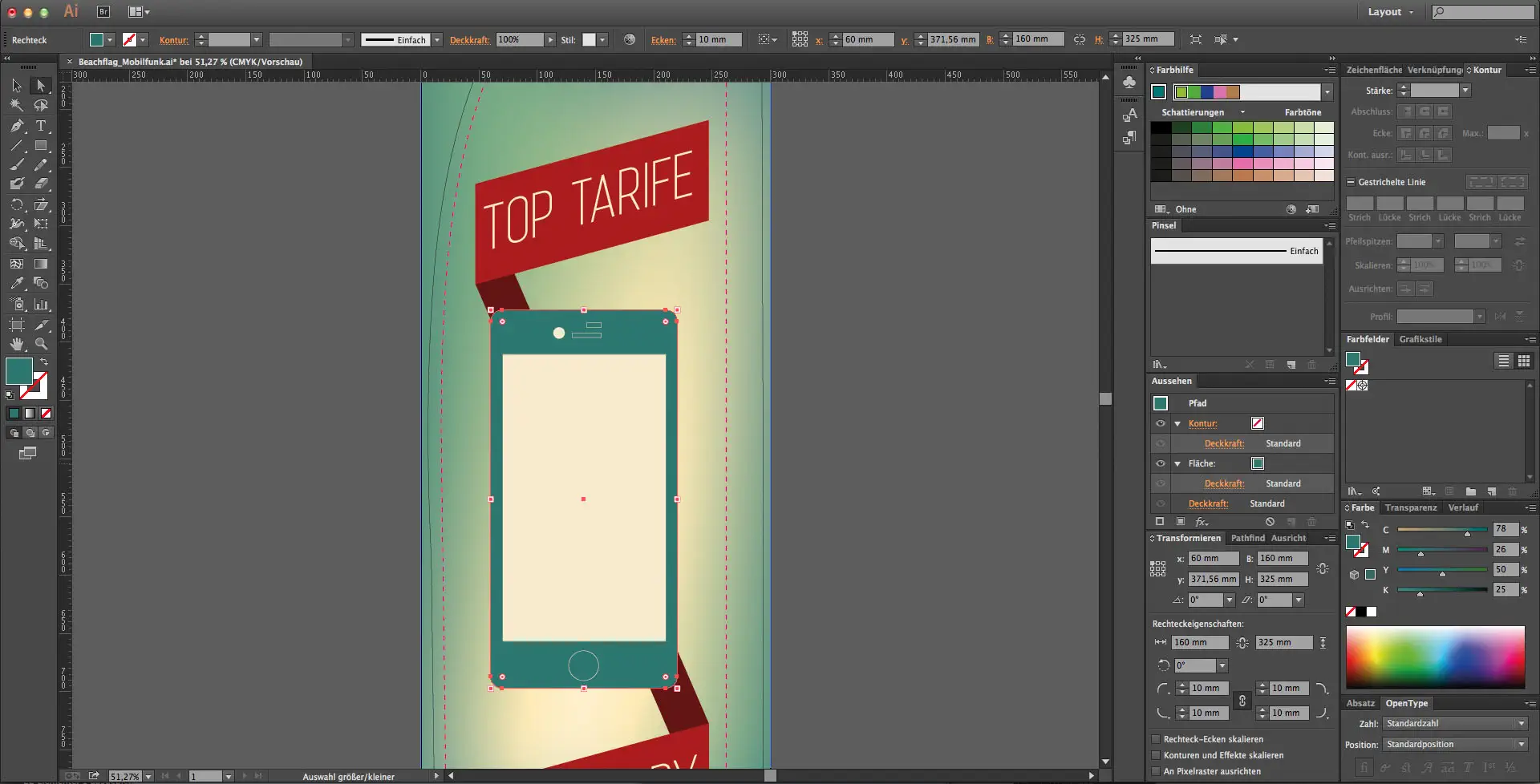Image resolution: width=1540 pixels, height=784 pixels.
Task: Activate the Hand tool
Action: (x=17, y=344)
